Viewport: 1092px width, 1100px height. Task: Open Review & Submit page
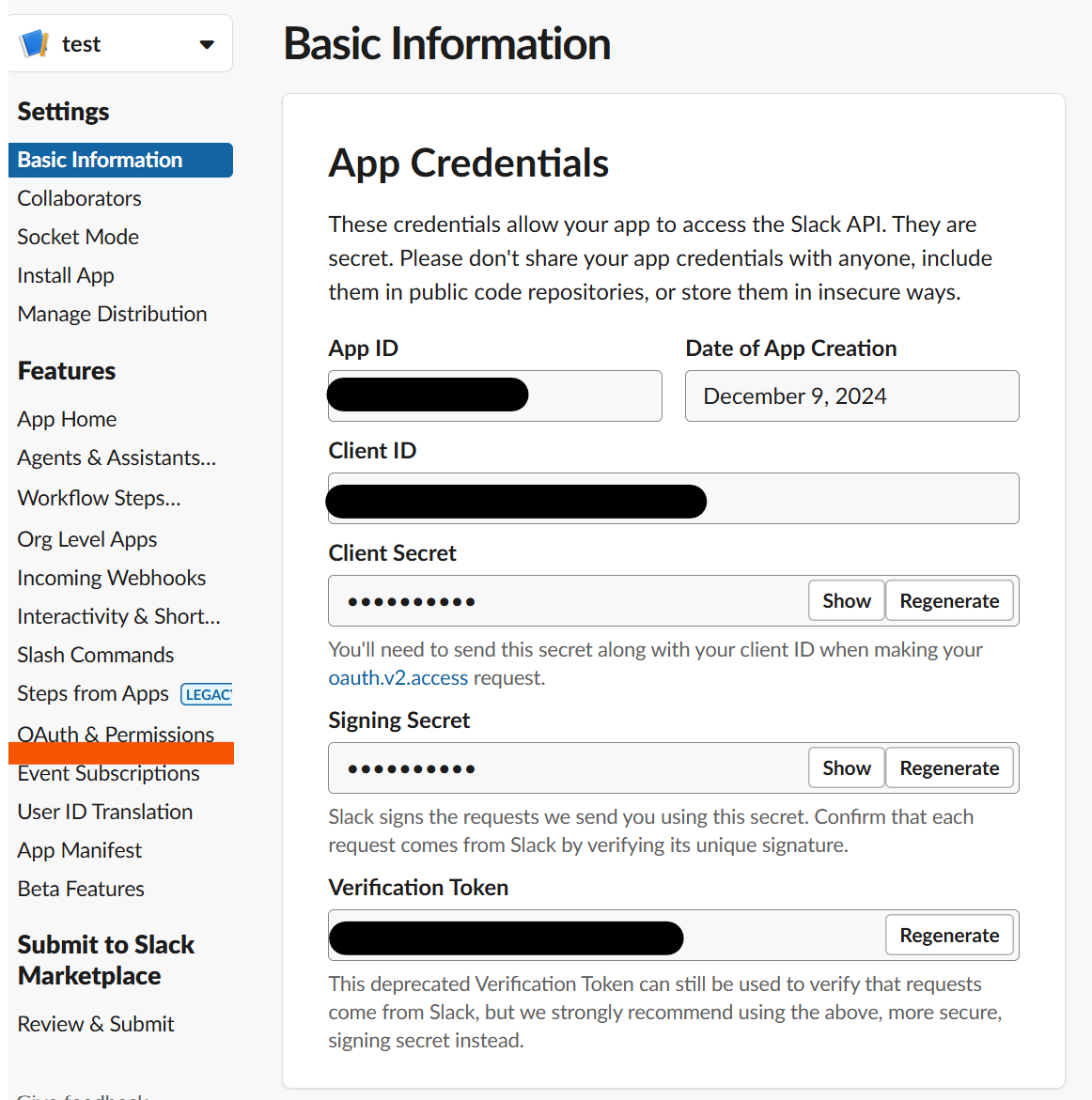[x=96, y=1024]
